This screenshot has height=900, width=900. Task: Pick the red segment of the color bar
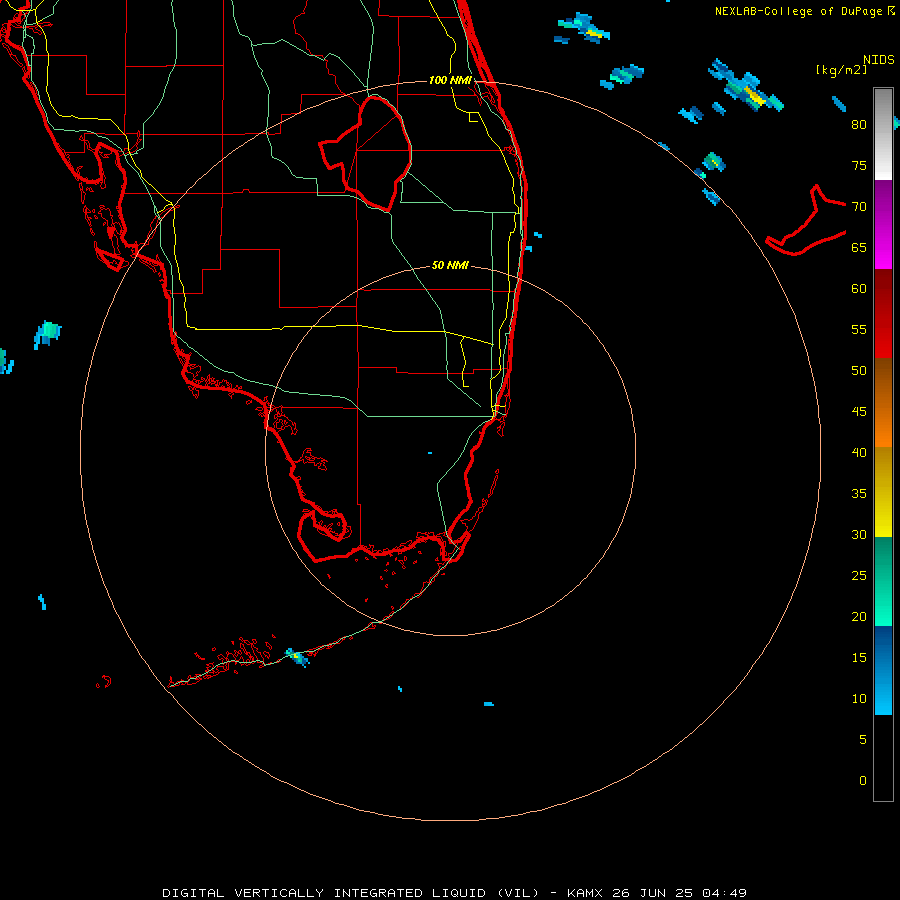[883, 313]
